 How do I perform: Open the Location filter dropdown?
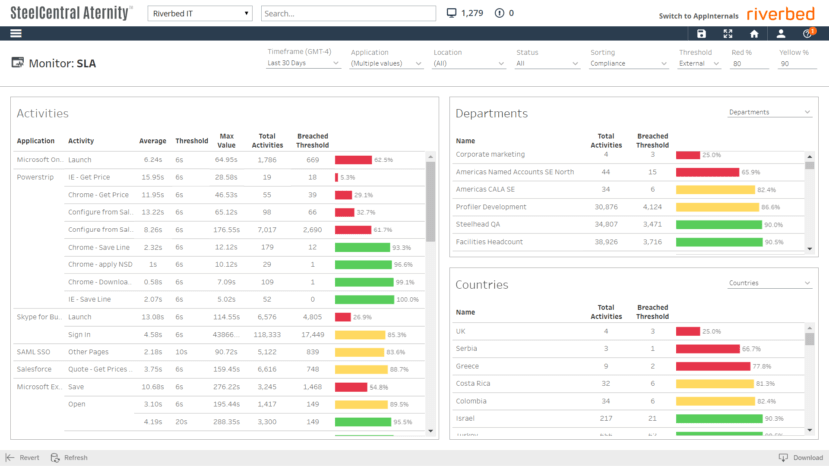(468, 63)
